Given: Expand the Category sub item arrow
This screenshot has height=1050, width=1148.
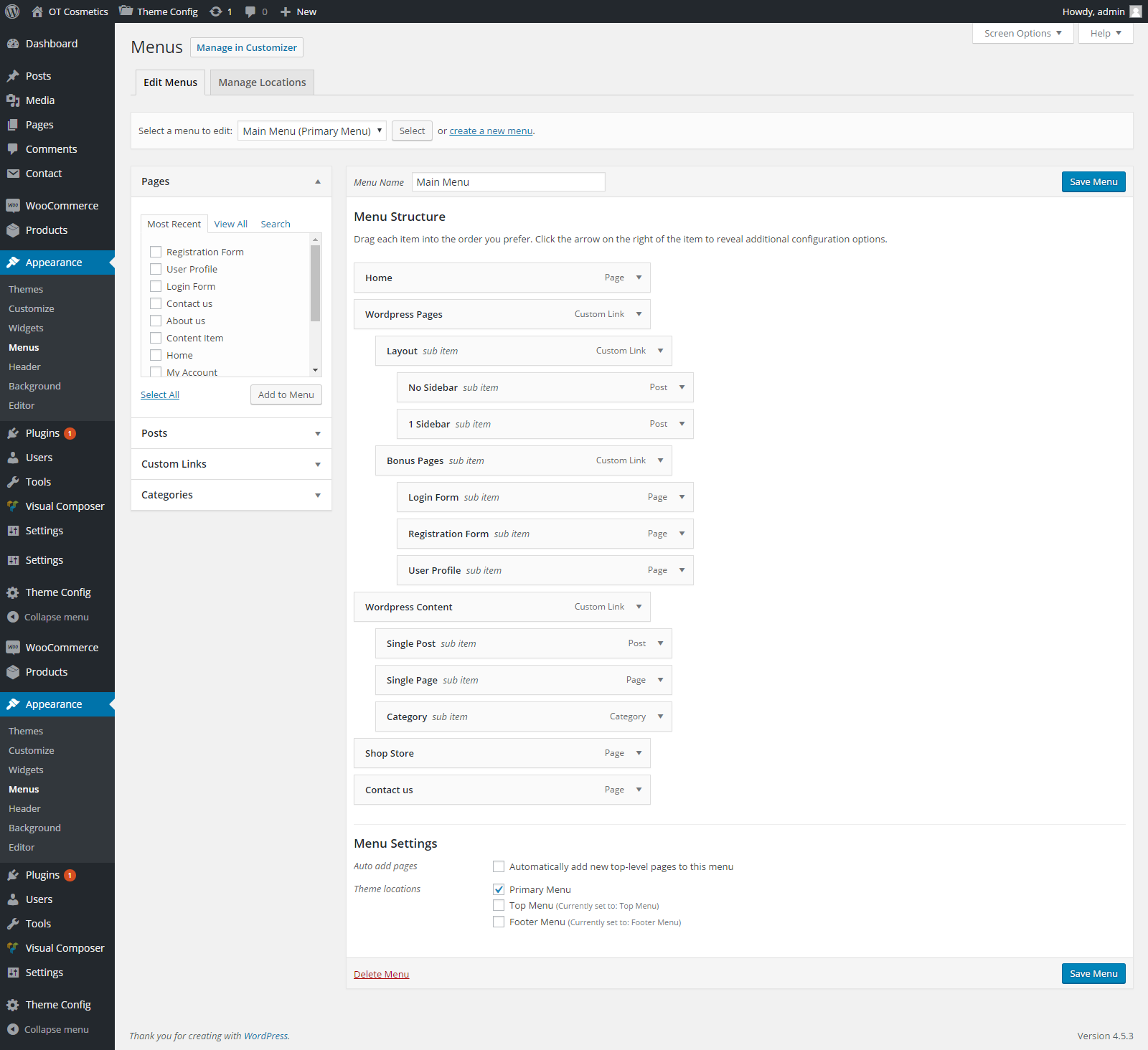Looking at the screenshot, I should tap(660, 716).
